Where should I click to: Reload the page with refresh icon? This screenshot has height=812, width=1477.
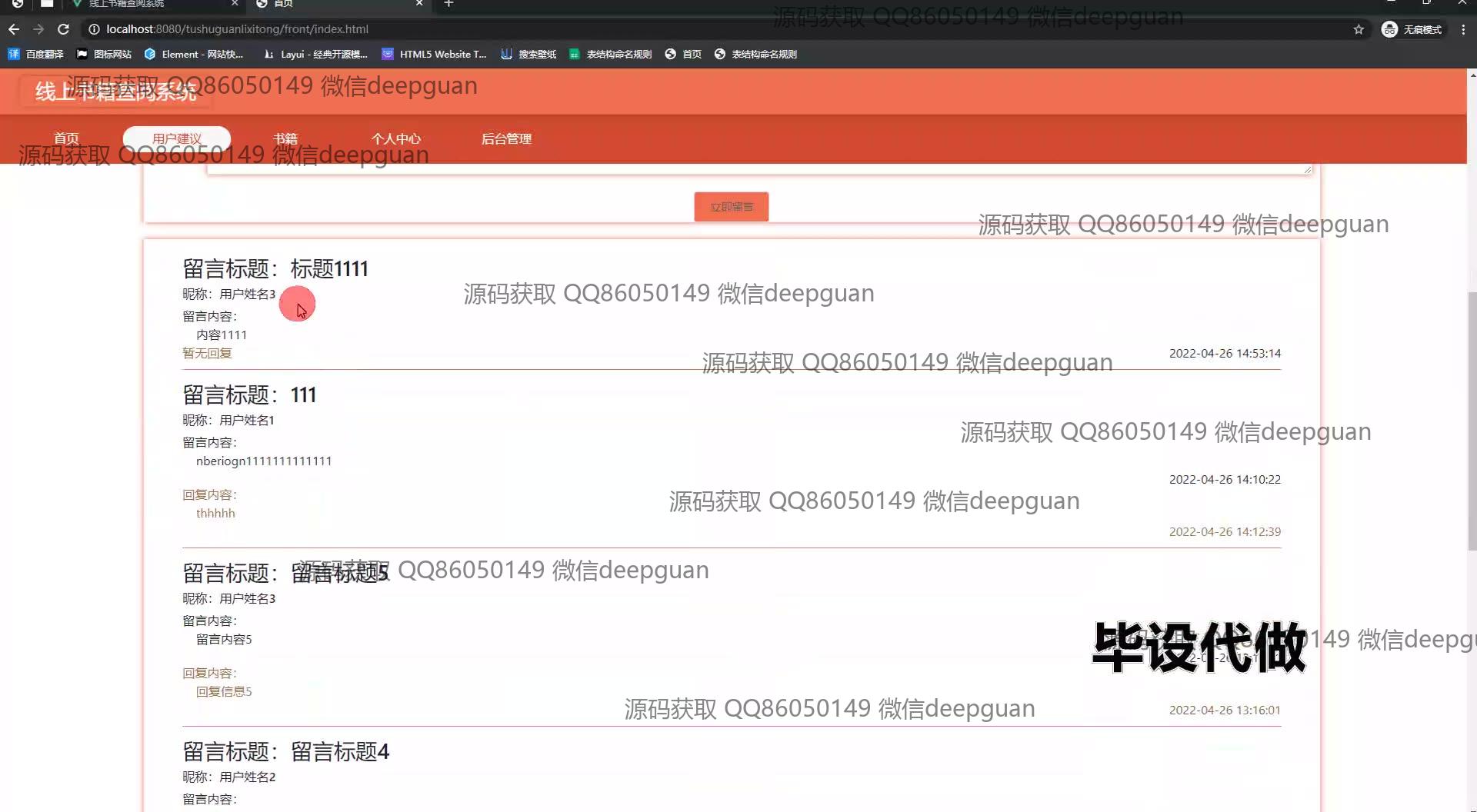pyautogui.click(x=63, y=29)
